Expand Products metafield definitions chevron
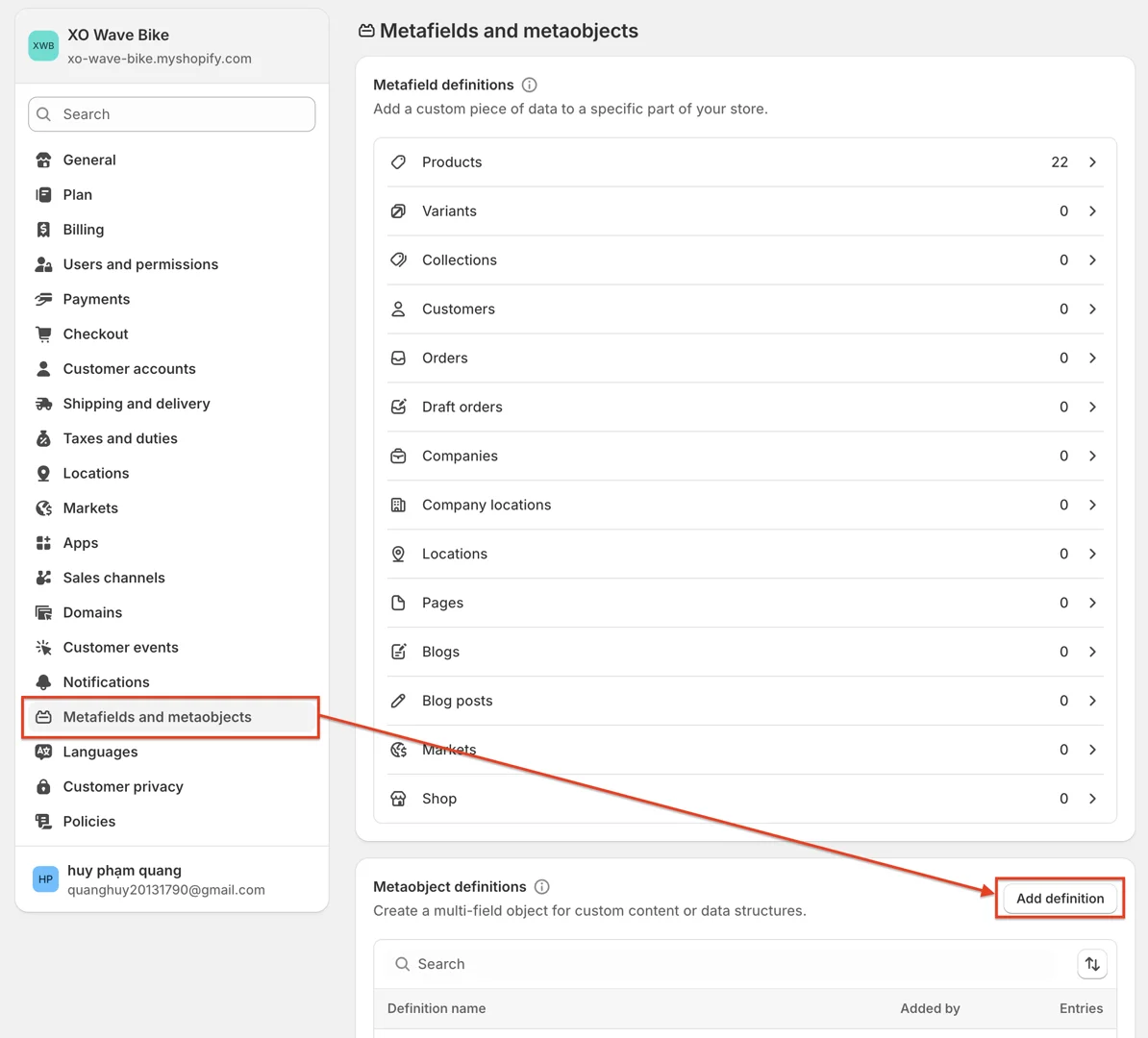The image size is (1148, 1038). coord(1092,162)
